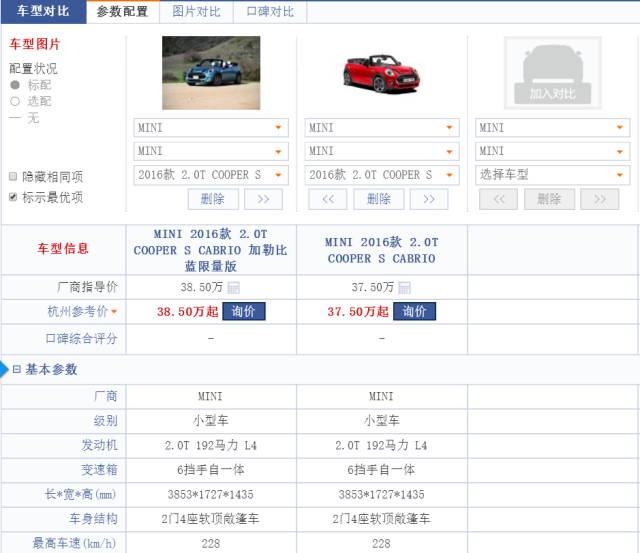Open second column 2016款 model dropdown

(x=382, y=175)
